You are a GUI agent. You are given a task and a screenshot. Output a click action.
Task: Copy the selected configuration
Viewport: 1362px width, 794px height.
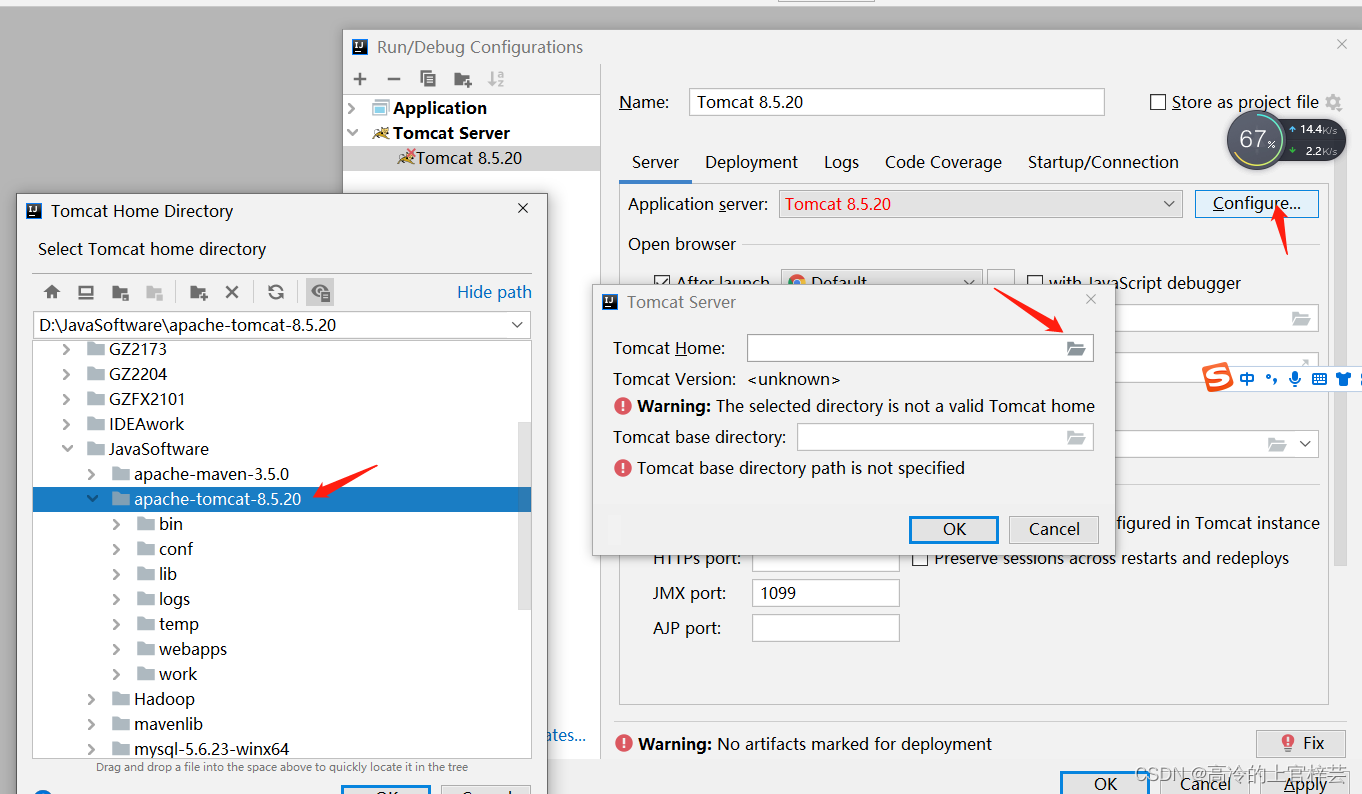428,79
